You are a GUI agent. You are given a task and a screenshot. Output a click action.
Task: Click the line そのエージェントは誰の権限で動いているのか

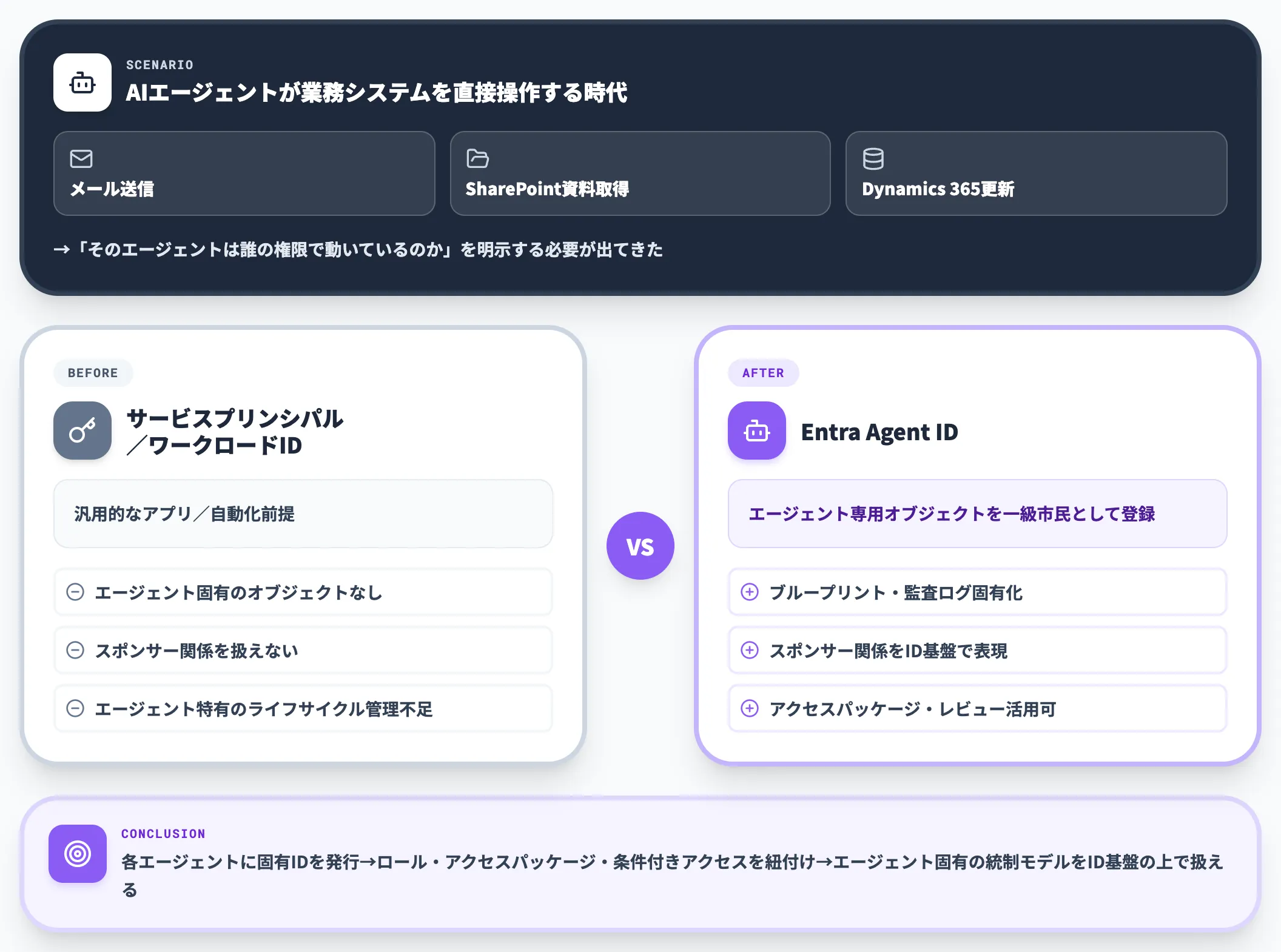point(358,249)
